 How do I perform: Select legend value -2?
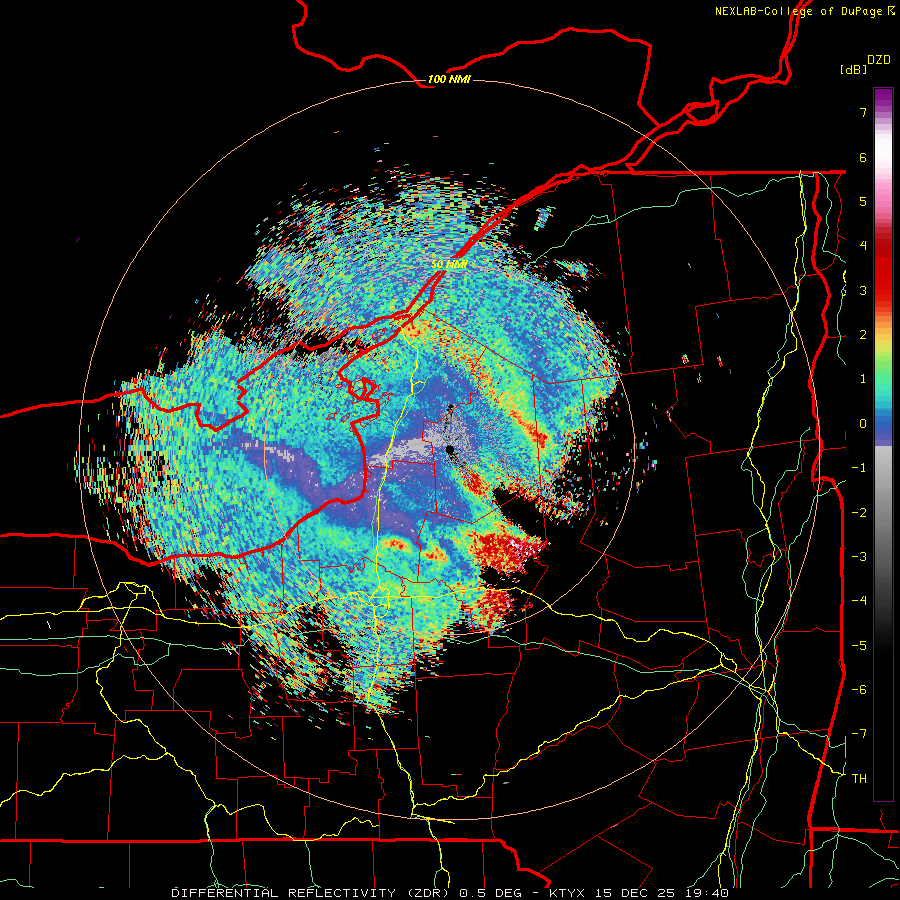[x=859, y=513]
